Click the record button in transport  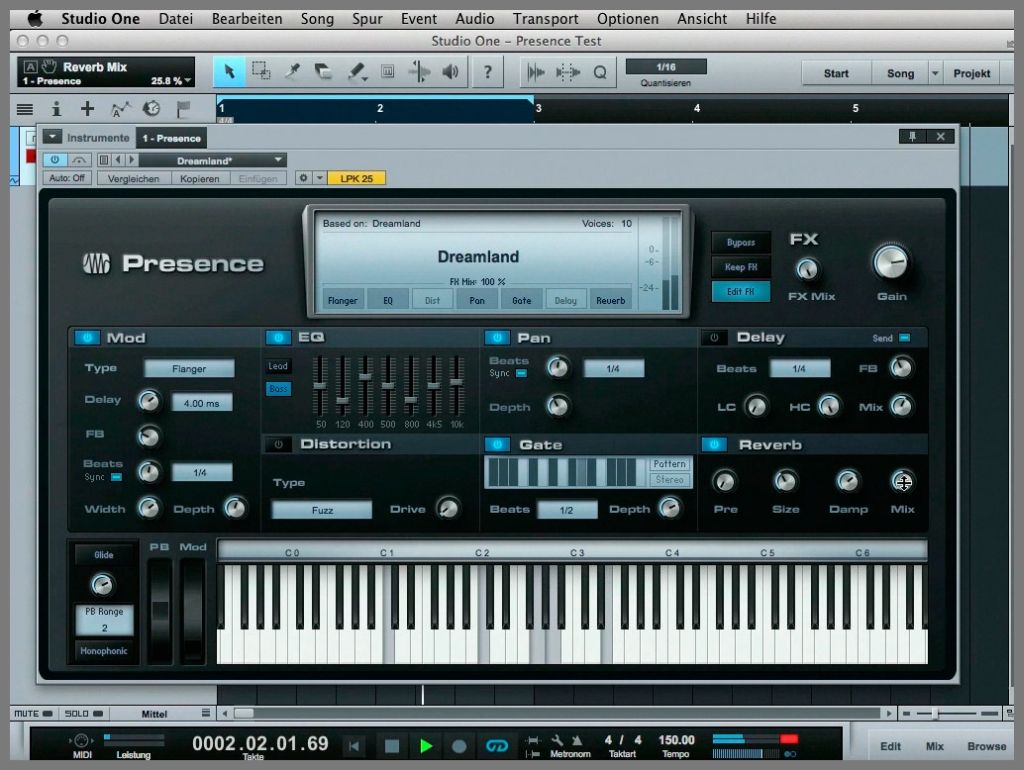pyautogui.click(x=459, y=745)
